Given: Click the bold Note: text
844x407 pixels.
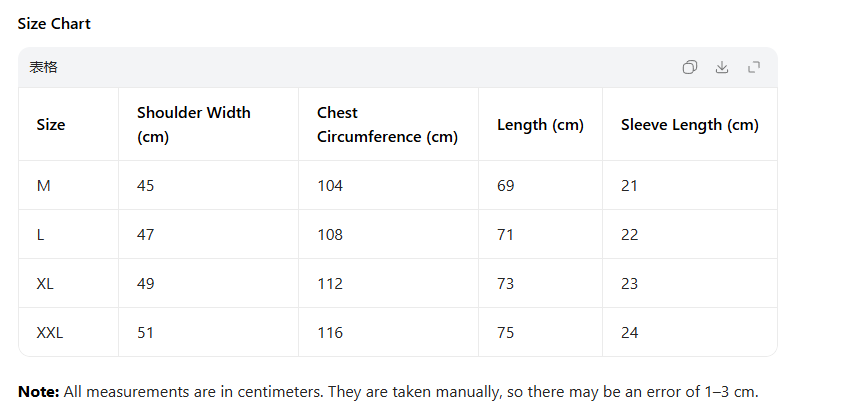Looking at the screenshot, I should [x=38, y=392].
